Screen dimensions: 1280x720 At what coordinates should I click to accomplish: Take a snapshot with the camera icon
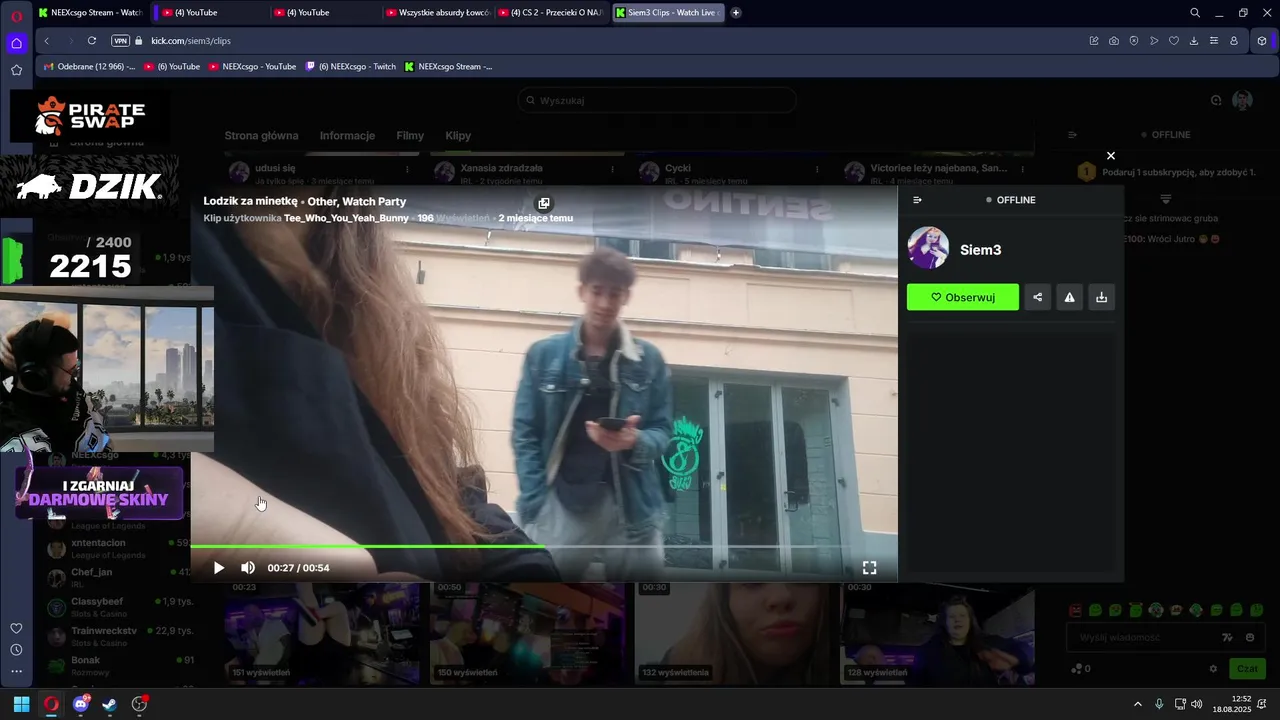tap(1114, 41)
